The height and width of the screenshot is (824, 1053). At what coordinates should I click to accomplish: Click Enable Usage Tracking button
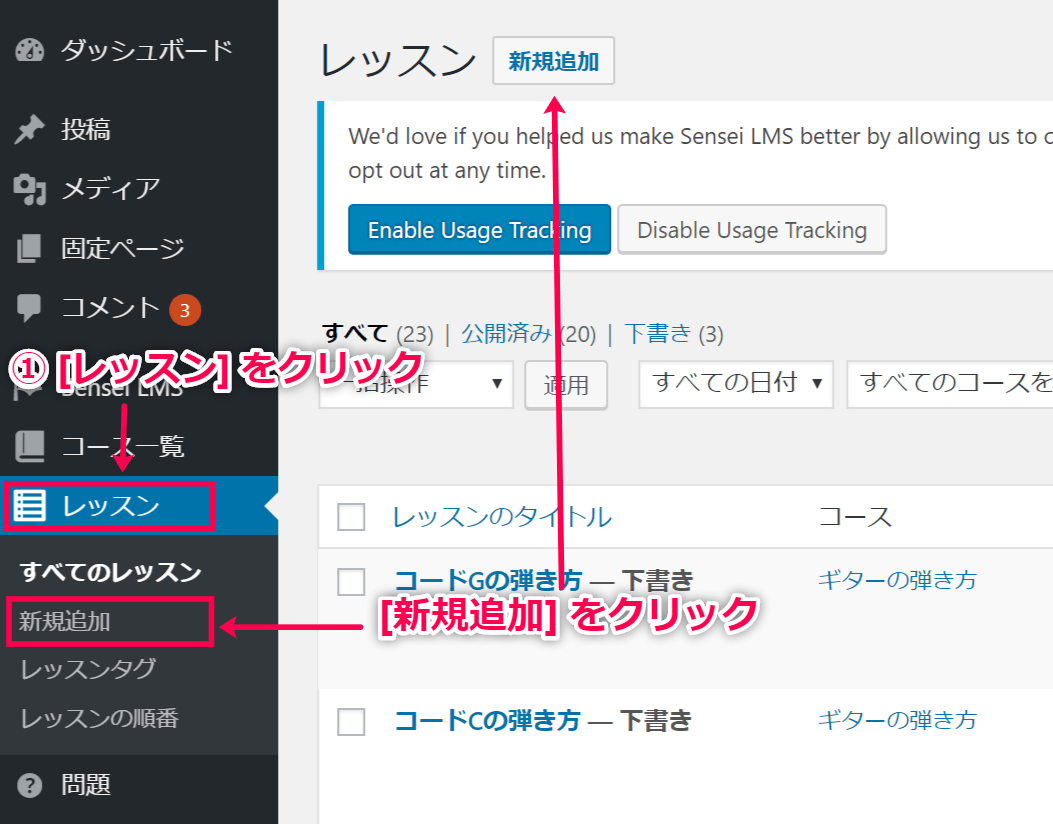click(x=479, y=230)
